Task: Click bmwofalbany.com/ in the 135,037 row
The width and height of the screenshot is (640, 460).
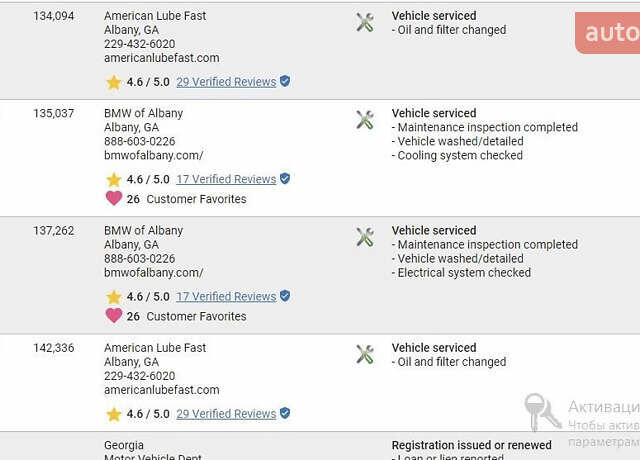Action: (153, 156)
